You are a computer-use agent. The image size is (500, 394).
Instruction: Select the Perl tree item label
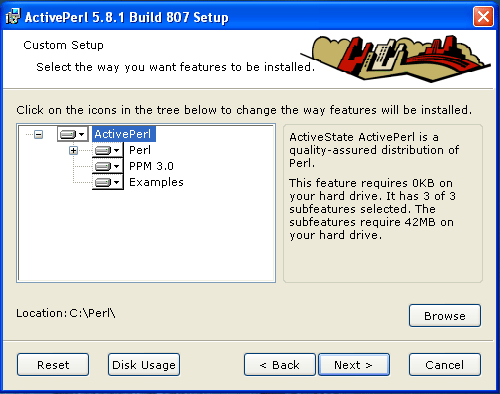140,150
